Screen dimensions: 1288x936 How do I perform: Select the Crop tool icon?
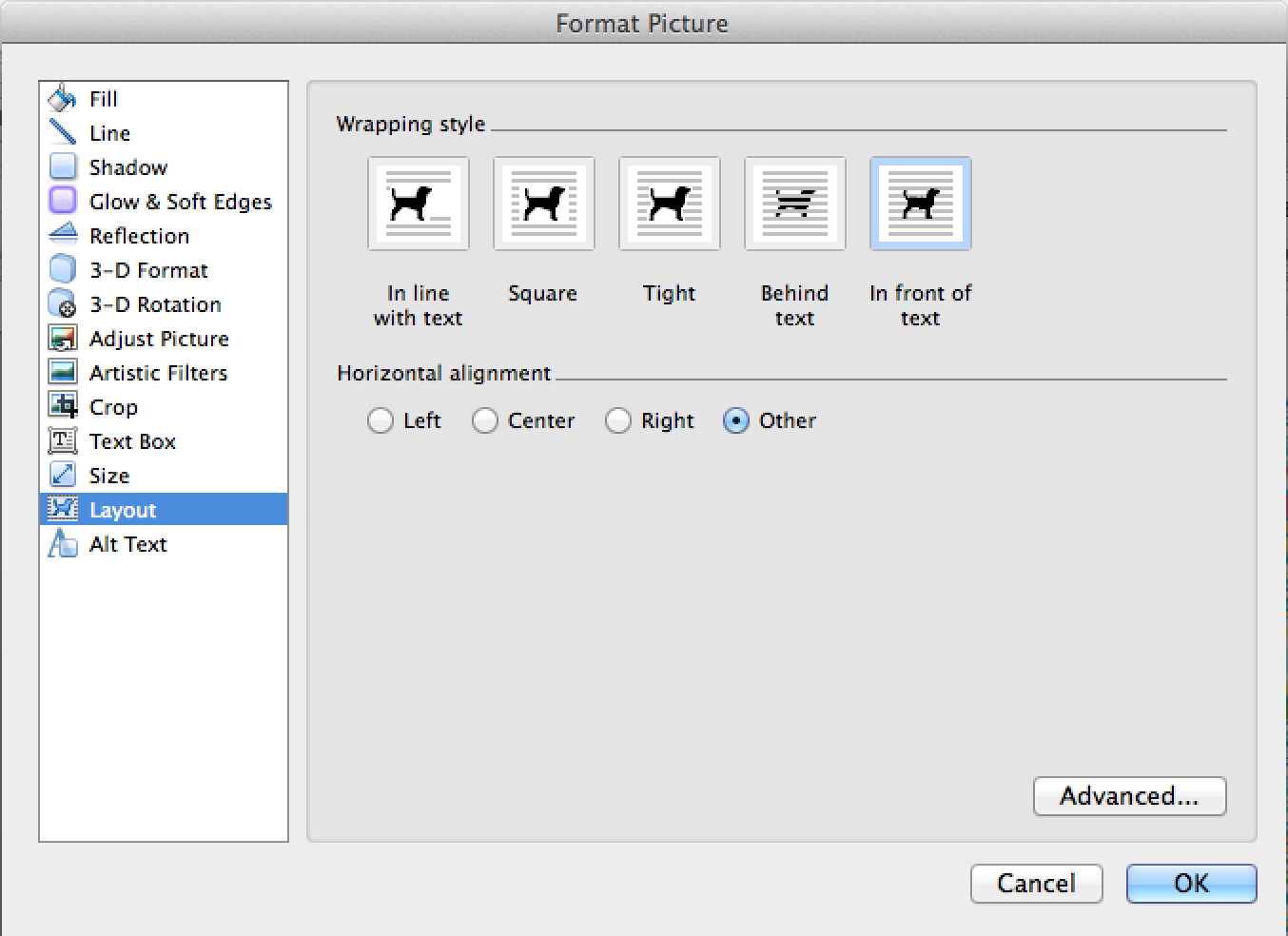coord(63,406)
